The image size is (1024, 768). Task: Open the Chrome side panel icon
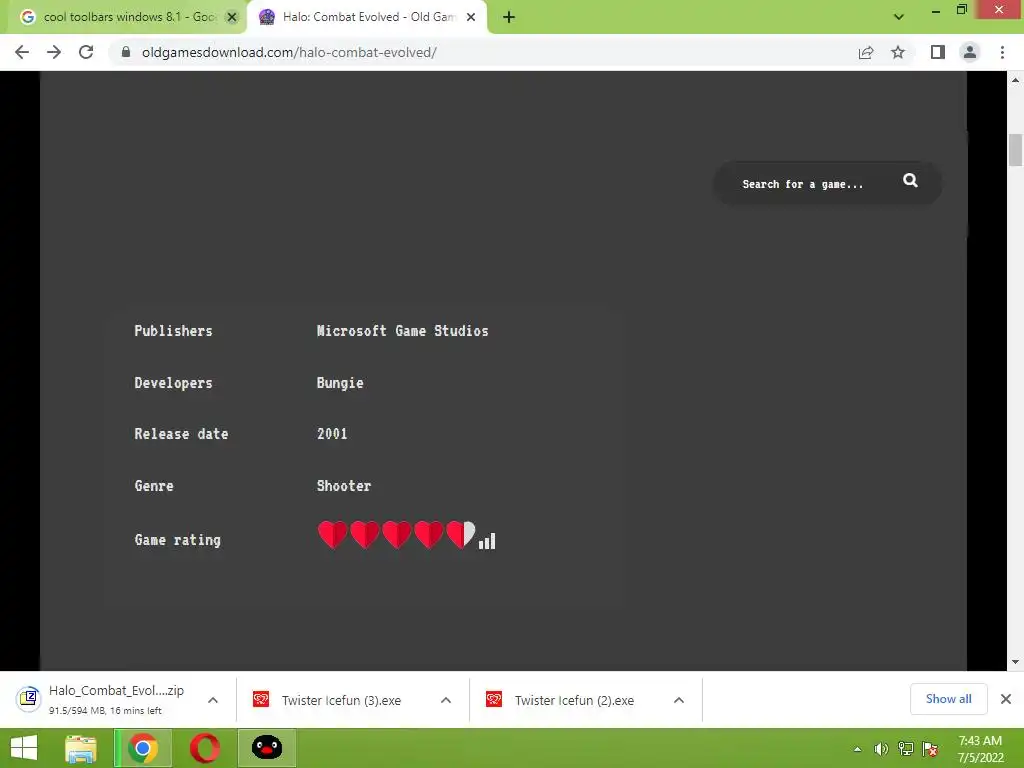click(x=938, y=52)
